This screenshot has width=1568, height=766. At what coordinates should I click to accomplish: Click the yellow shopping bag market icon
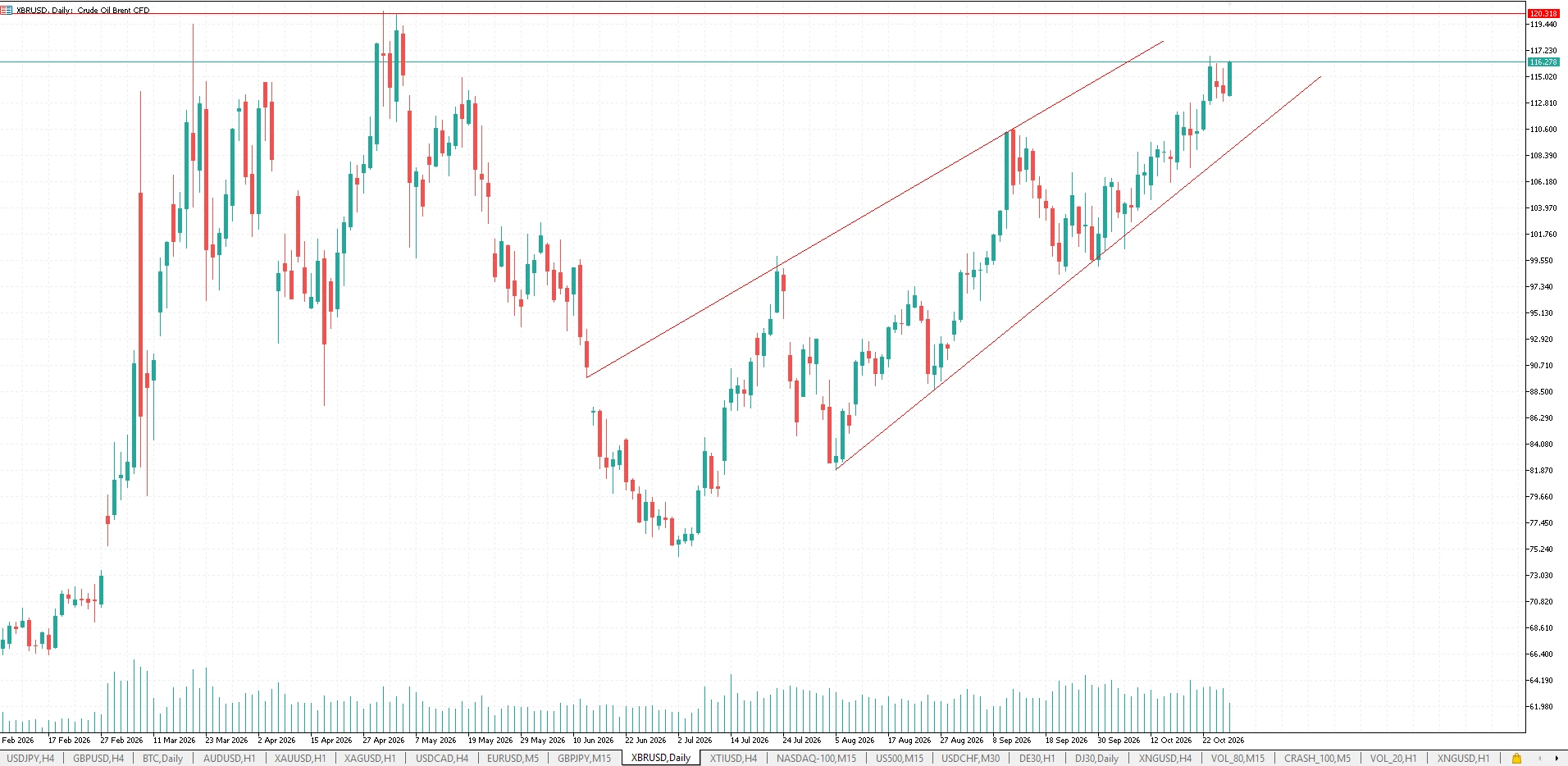[1516, 759]
